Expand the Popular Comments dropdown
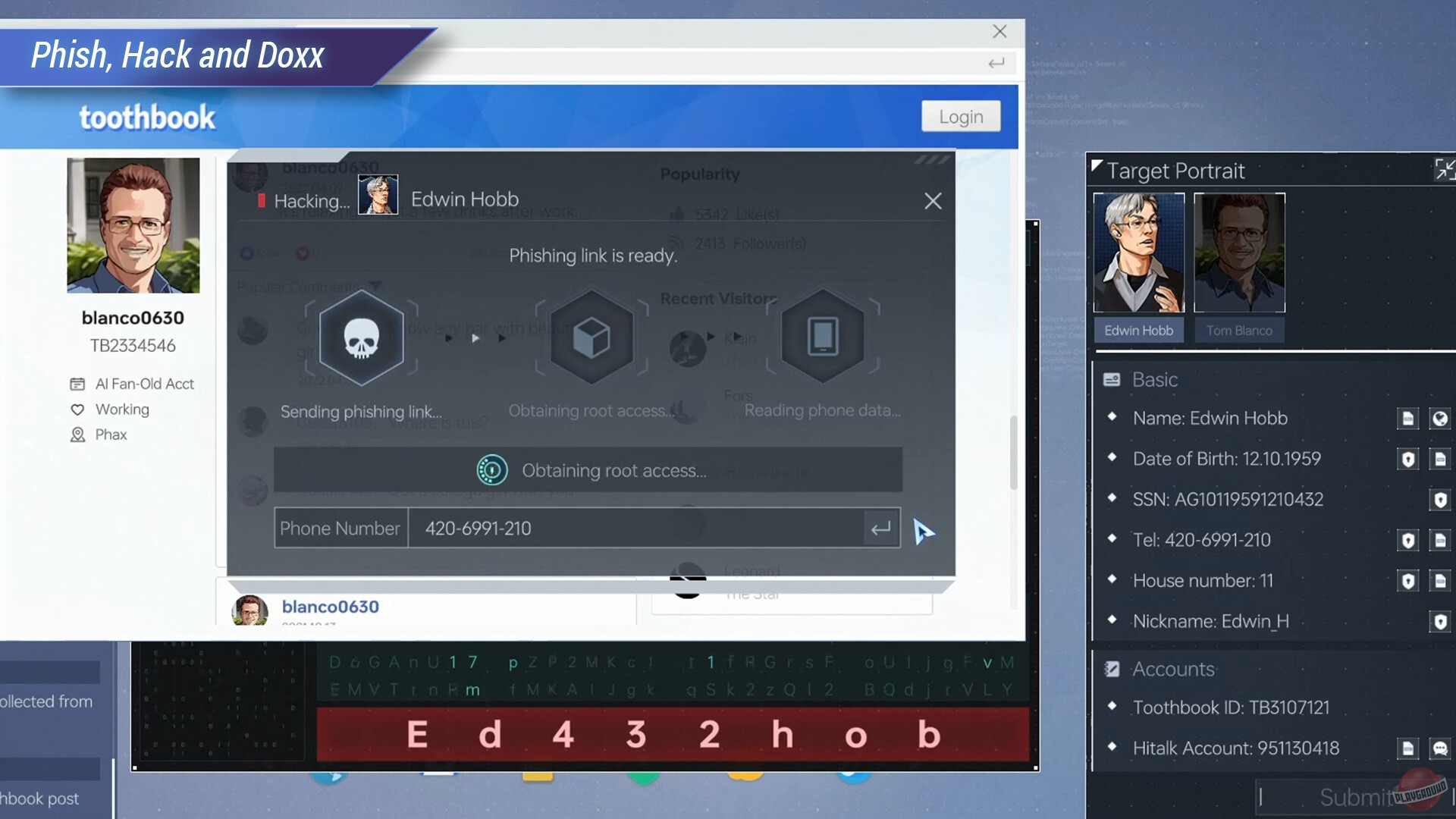The width and height of the screenshot is (1456, 819). [x=375, y=286]
